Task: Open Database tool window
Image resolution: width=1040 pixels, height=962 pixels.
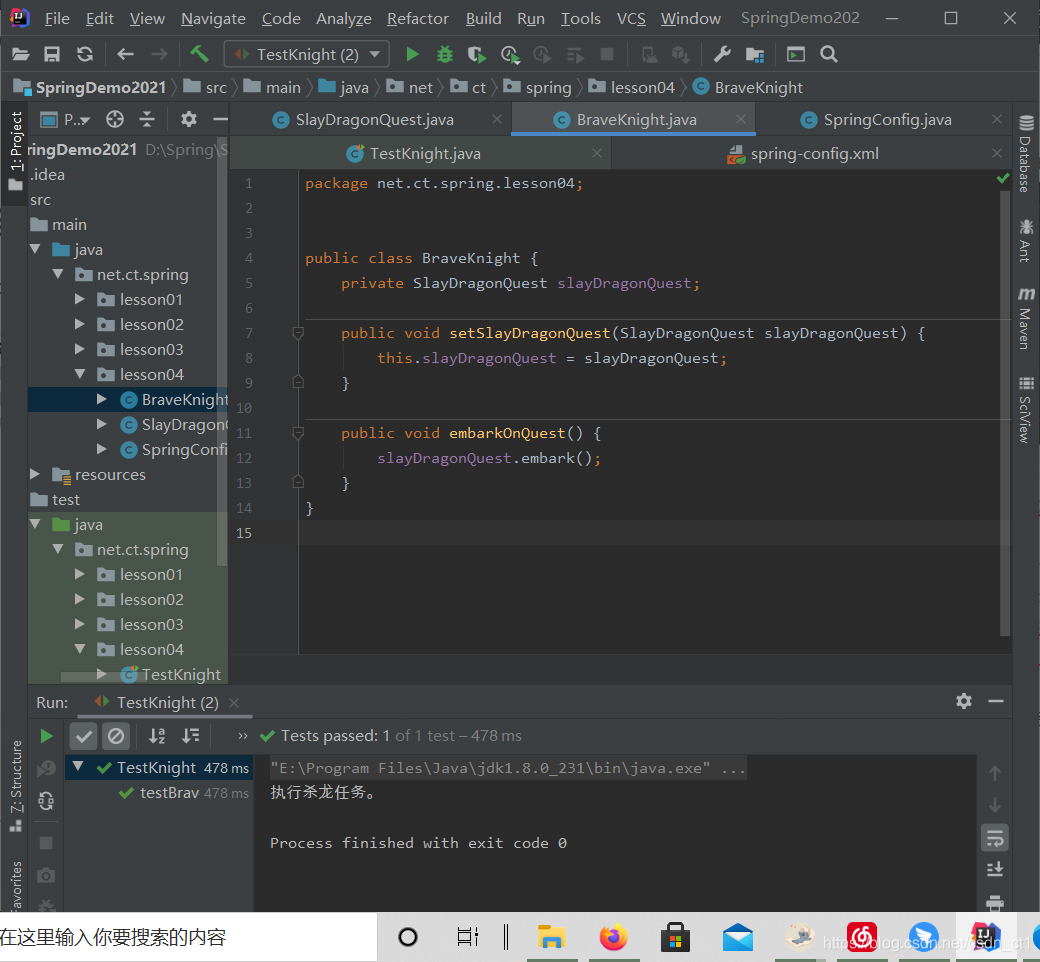Action: pos(1025,153)
